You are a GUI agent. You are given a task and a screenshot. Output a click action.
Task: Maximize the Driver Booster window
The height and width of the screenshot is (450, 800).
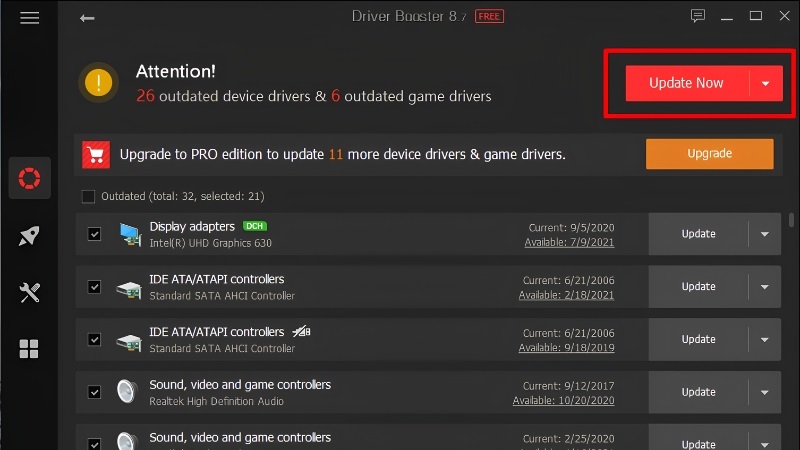pos(756,16)
